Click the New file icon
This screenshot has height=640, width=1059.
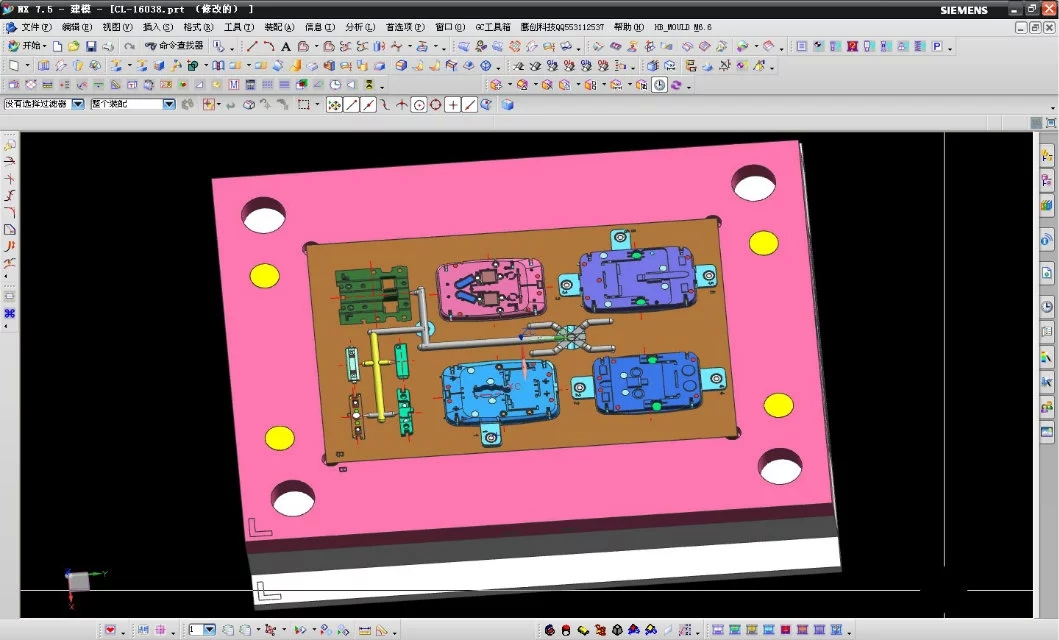tap(58, 47)
